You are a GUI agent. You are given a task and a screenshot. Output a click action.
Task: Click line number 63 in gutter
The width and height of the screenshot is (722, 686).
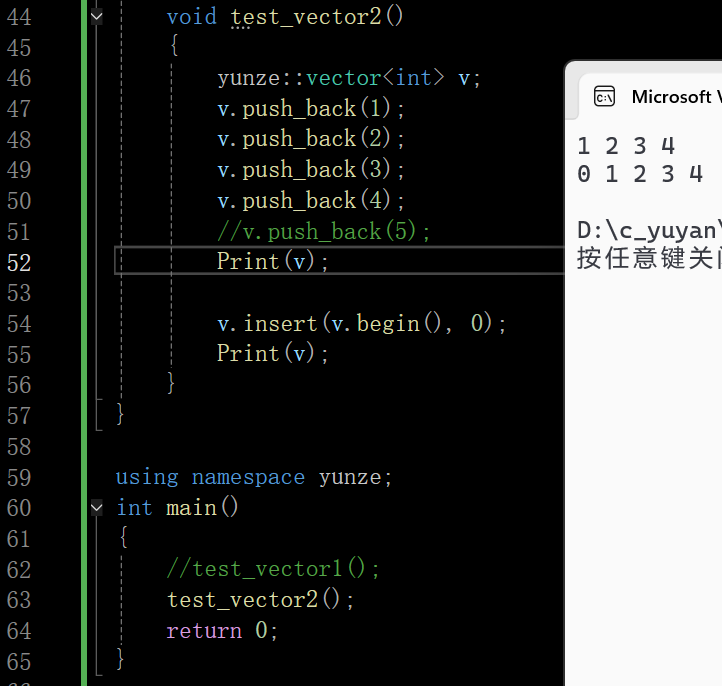(19, 601)
